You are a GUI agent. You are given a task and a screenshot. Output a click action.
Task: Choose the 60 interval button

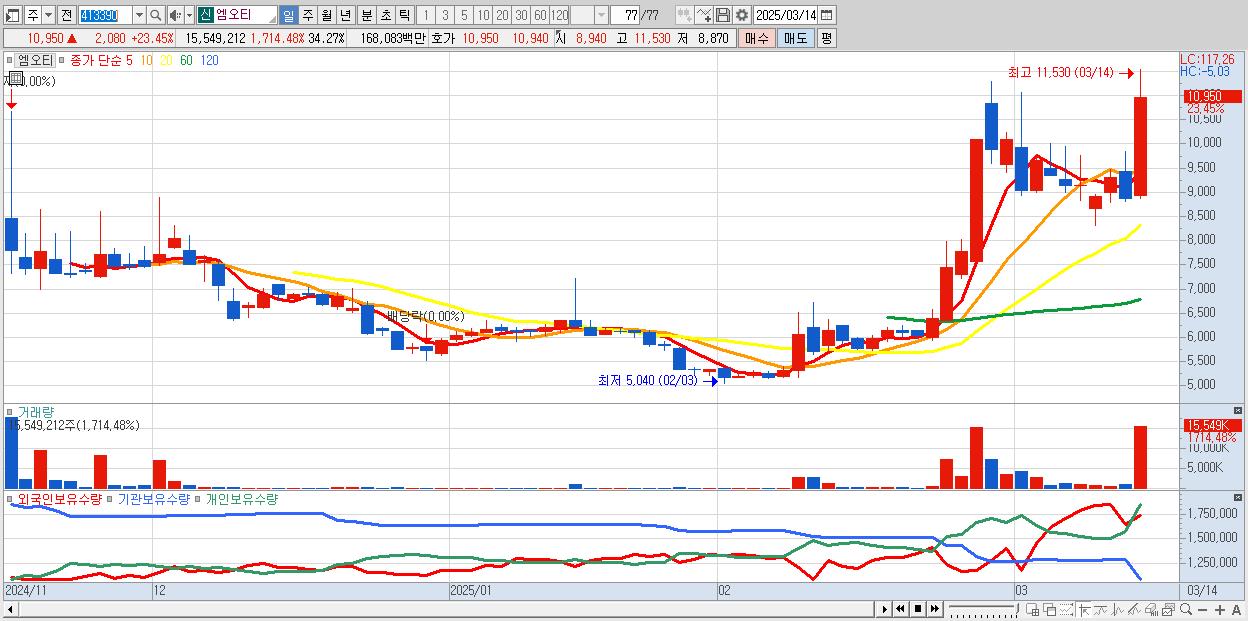[540, 15]
